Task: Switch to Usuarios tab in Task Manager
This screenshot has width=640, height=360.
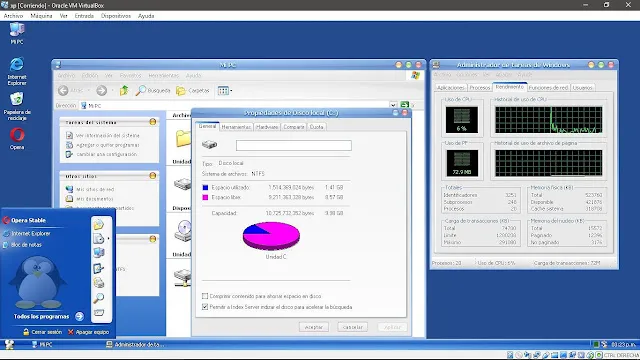Action: click(x=582, y=88)
